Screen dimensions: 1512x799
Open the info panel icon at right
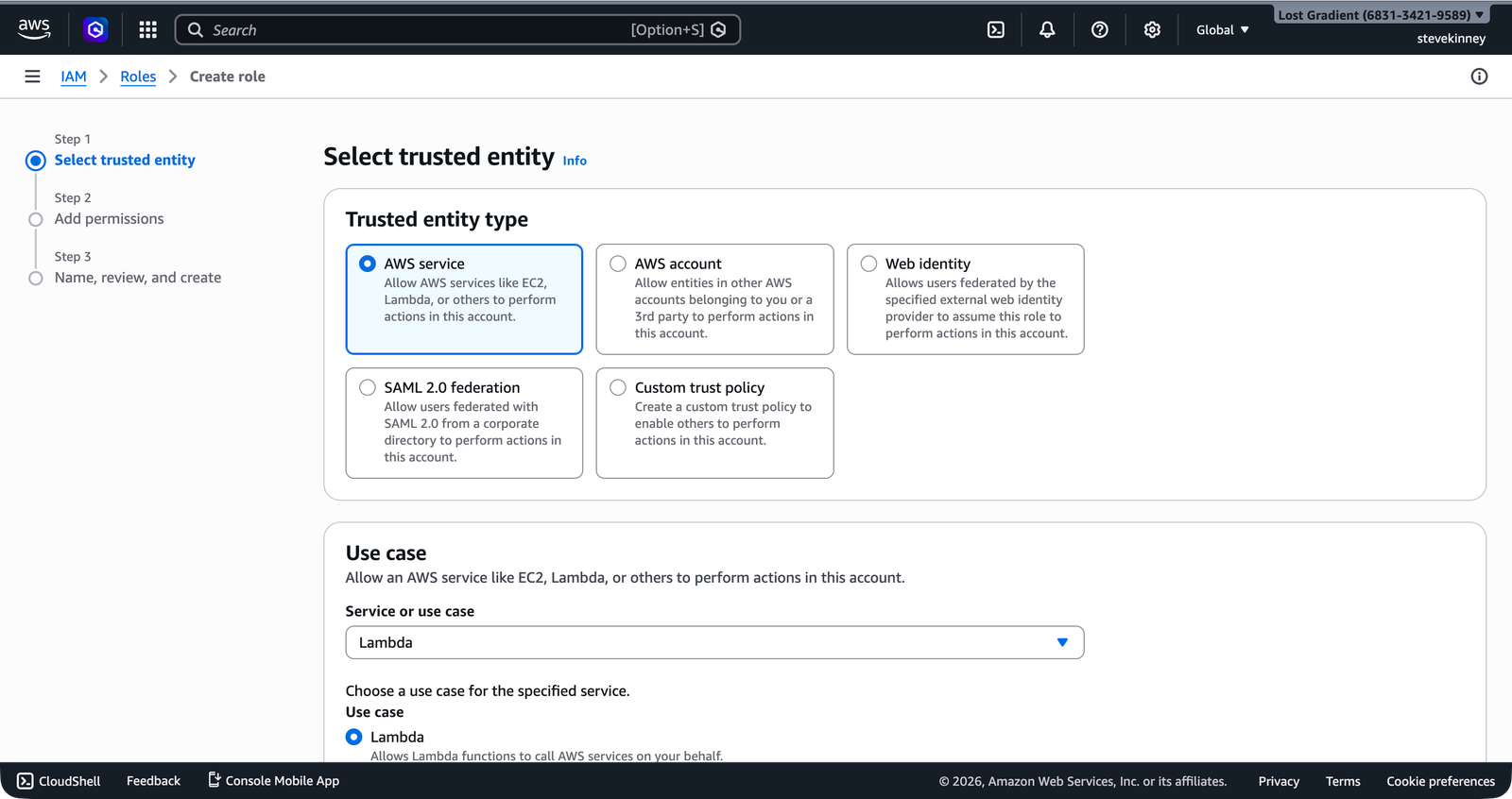tap(1479, 76)
